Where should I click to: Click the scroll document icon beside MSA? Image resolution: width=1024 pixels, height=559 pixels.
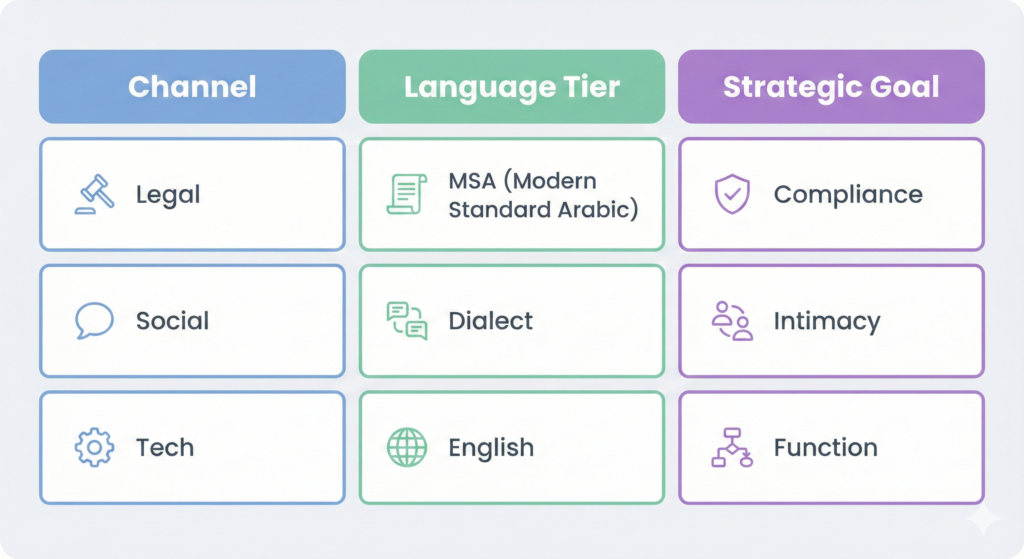pyautogui.click(x=406, y=194)
